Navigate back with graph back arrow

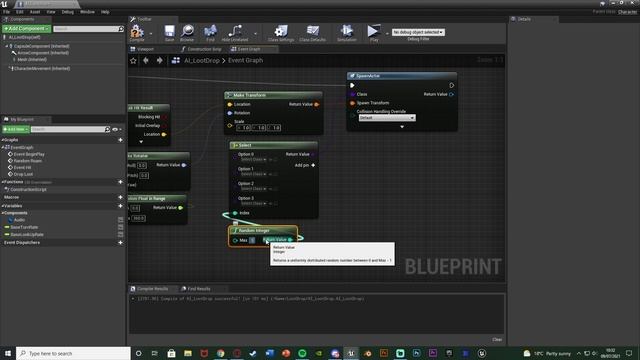pyautogui.click(x=146, y=60)
